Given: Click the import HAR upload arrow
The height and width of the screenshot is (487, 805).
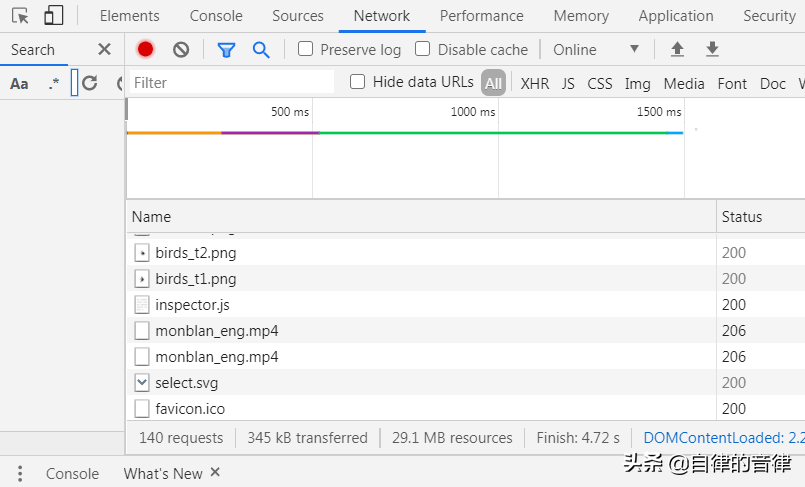Looking at the screenshot, I should 677,50.
